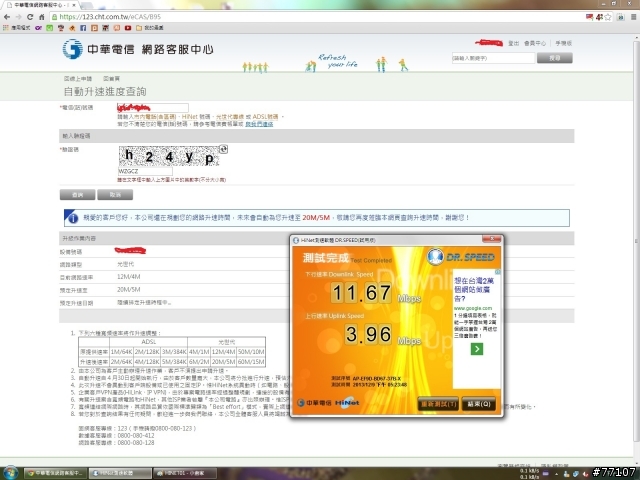Open the Yahoo bookmark icon

click(x=38, y=28)
